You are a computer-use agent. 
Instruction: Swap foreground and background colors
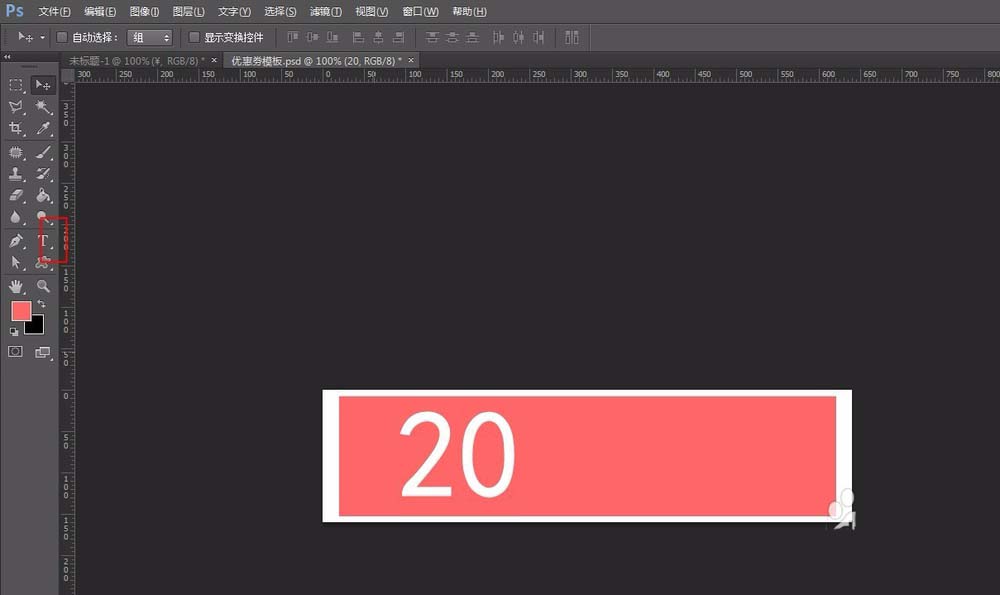click(x=41, y=304)
